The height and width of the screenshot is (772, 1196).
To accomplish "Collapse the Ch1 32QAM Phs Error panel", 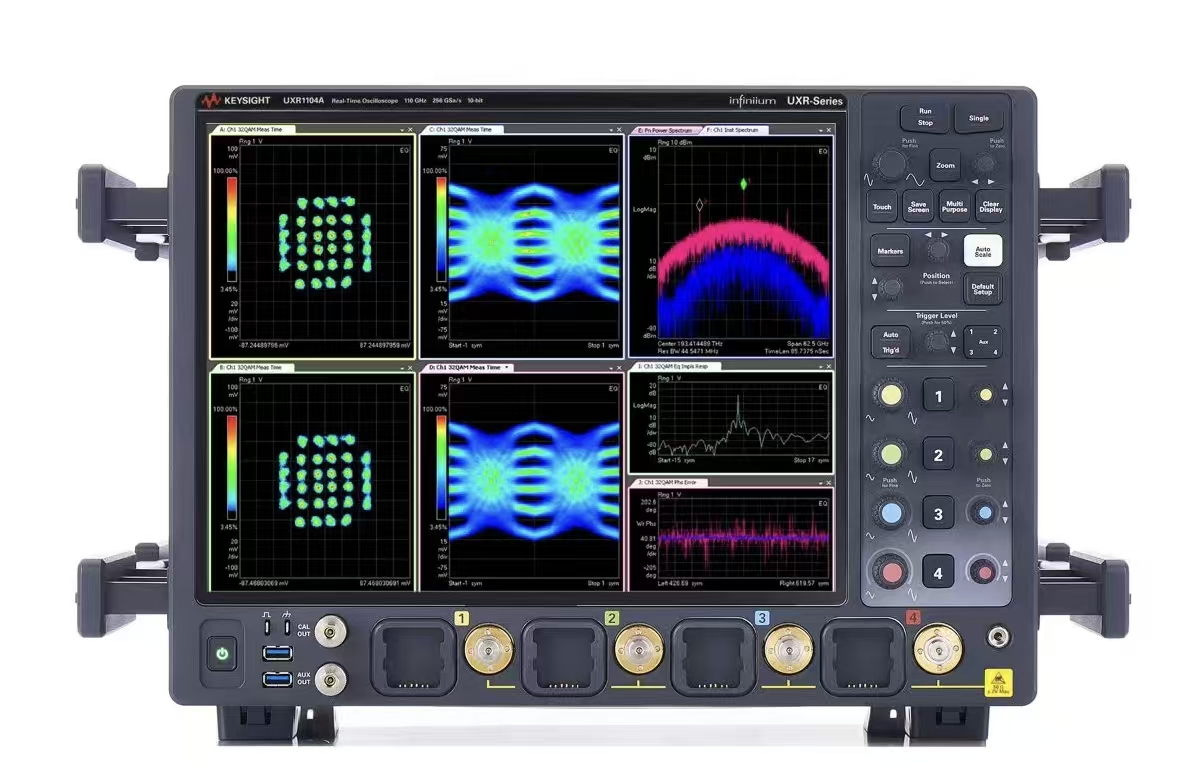I will [819, 482].
